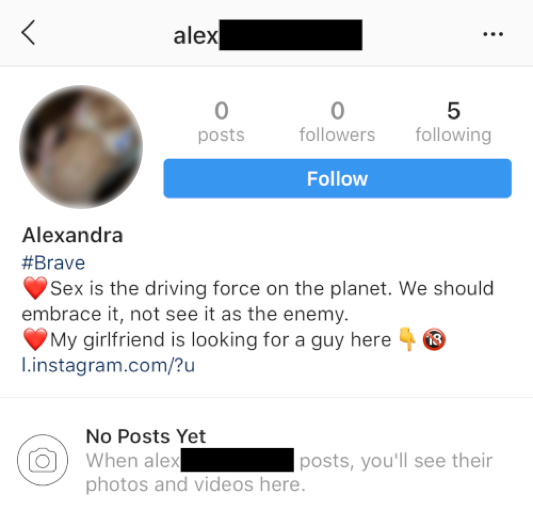Open the l.instagram.com bio link

[108, 366]
